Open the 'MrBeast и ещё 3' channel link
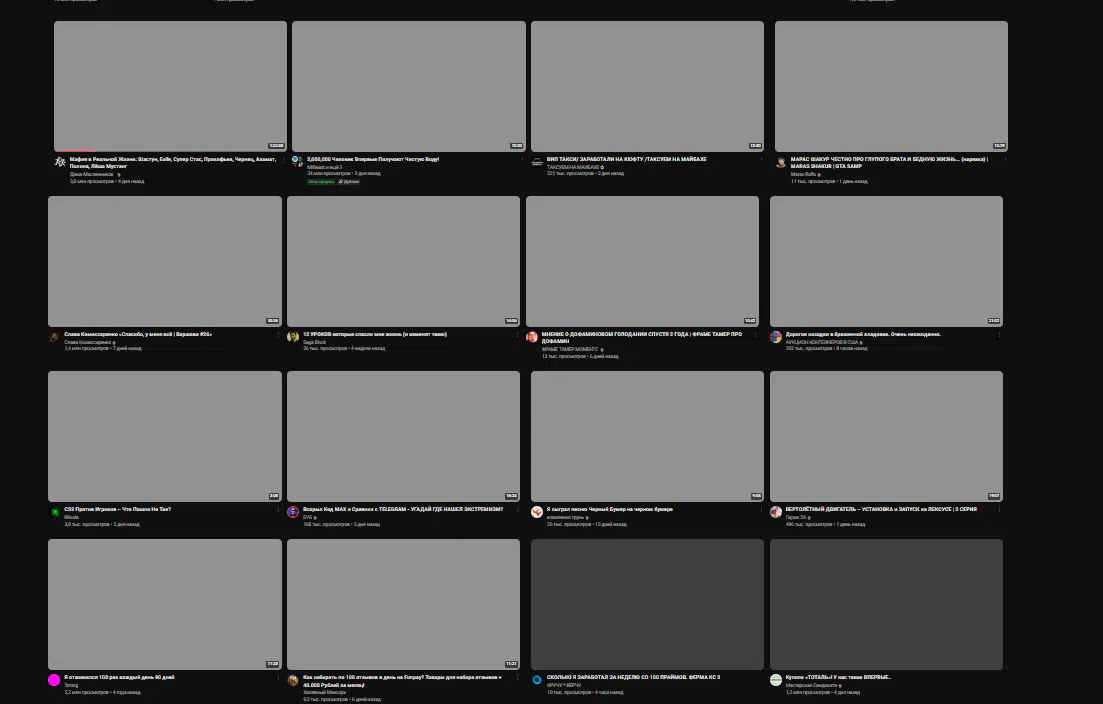The image size is (1103, 704). pyautogui.click(x=324, y=167)
